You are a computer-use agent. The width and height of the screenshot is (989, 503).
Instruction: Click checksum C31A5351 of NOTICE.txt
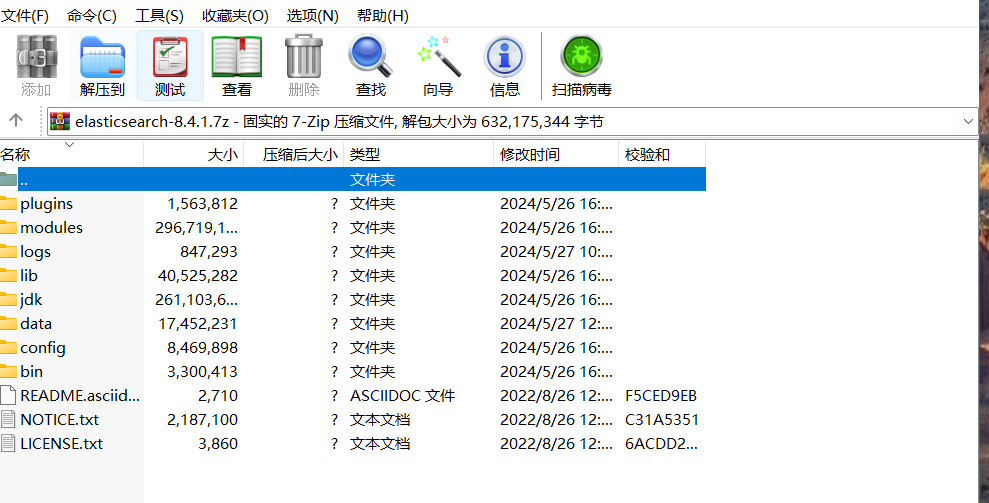pyautogui.click(x=662, y=419)
